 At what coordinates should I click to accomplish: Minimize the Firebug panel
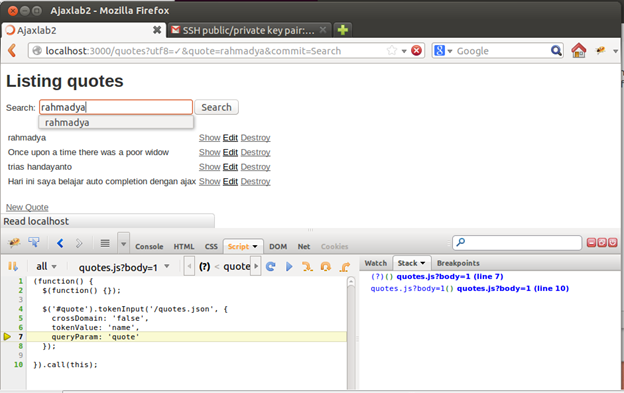coord(591,243)
